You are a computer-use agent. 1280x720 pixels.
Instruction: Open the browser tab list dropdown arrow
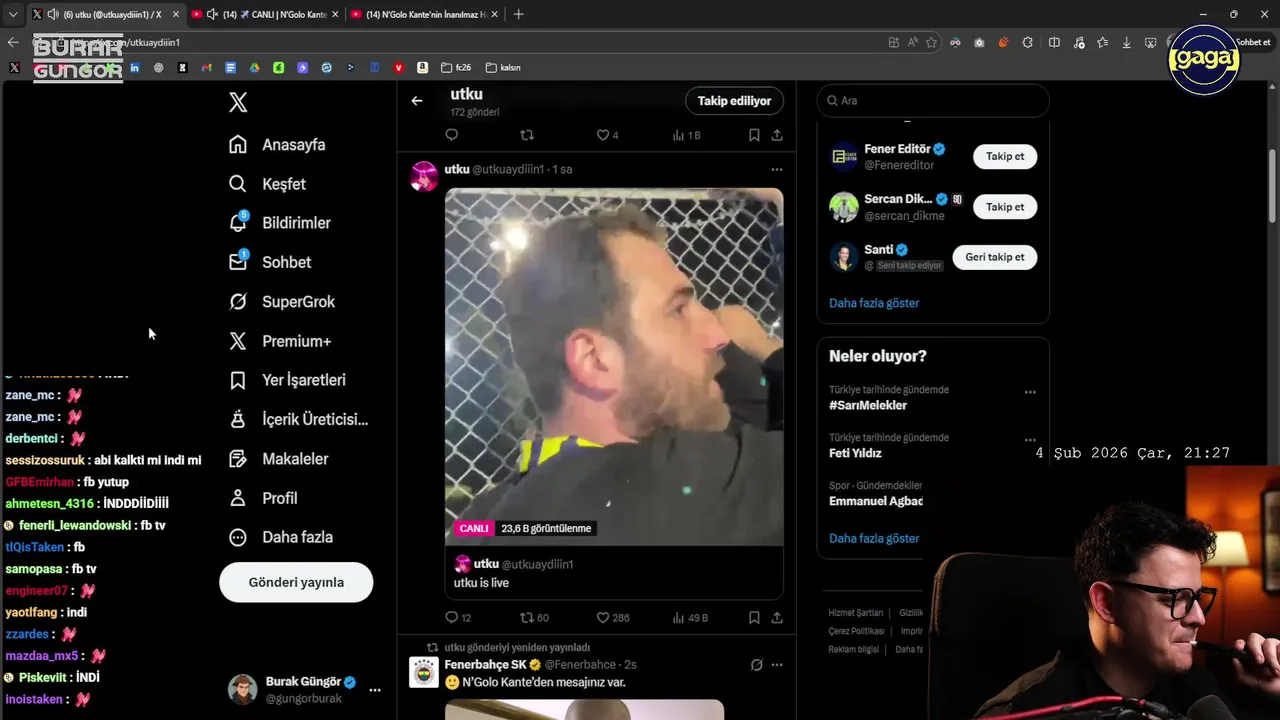coord(13,14)
